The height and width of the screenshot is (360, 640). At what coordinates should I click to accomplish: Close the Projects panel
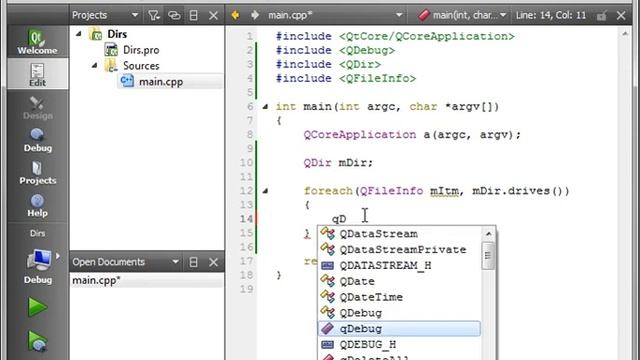coord(213,16)
